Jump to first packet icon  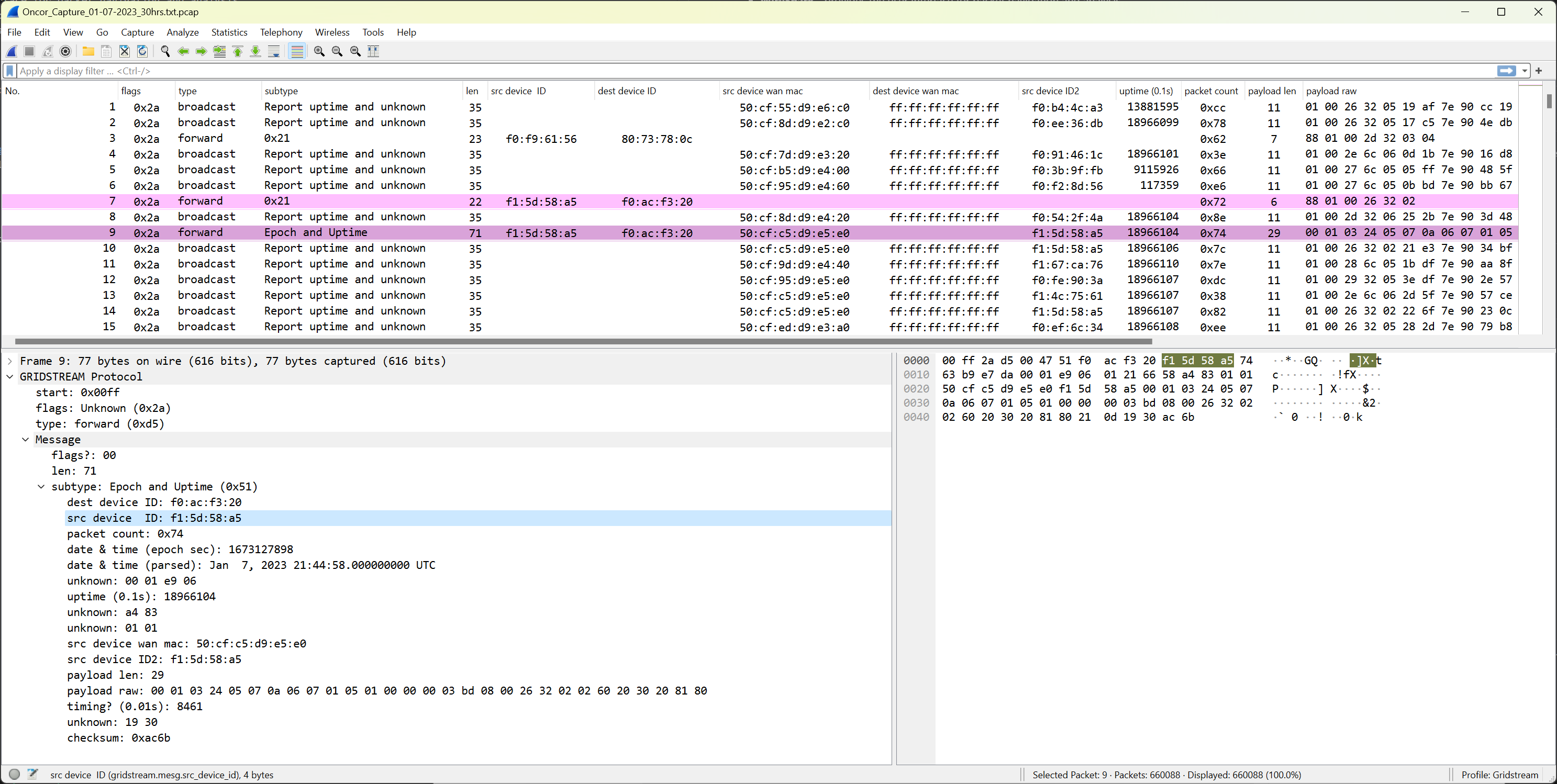(238, 51)
